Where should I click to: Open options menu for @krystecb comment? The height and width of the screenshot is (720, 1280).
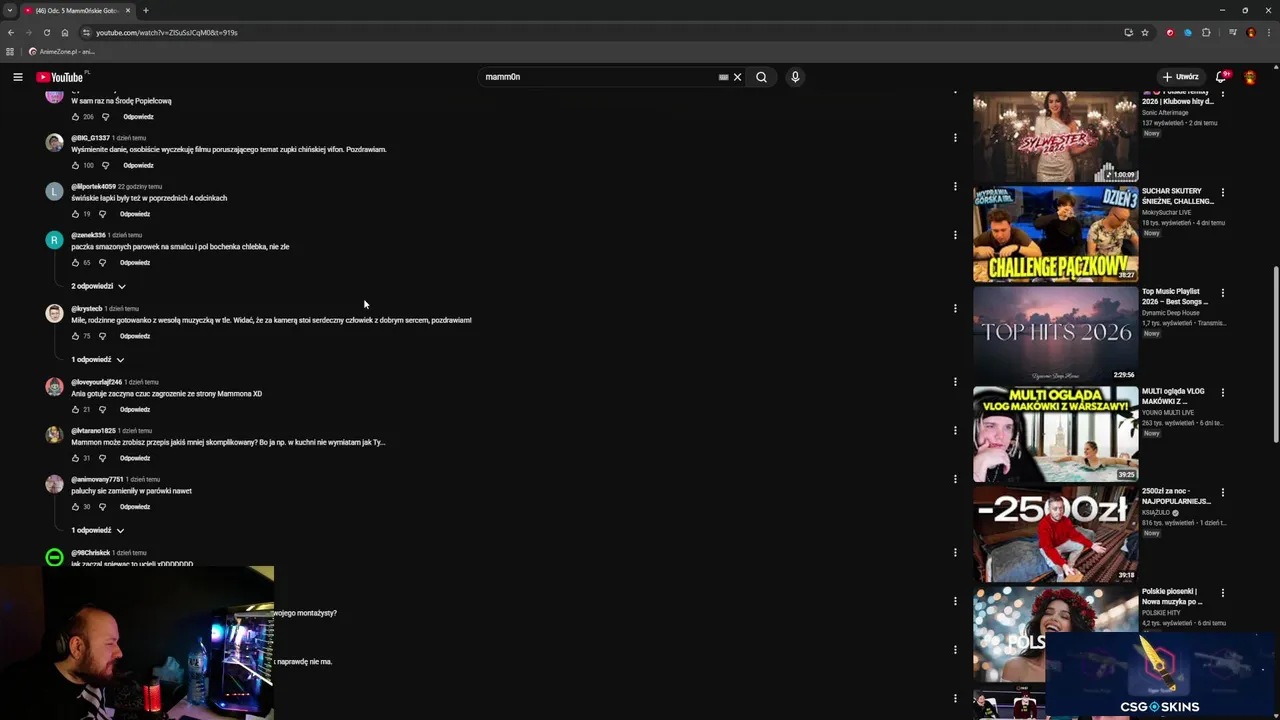pos(955,308)
